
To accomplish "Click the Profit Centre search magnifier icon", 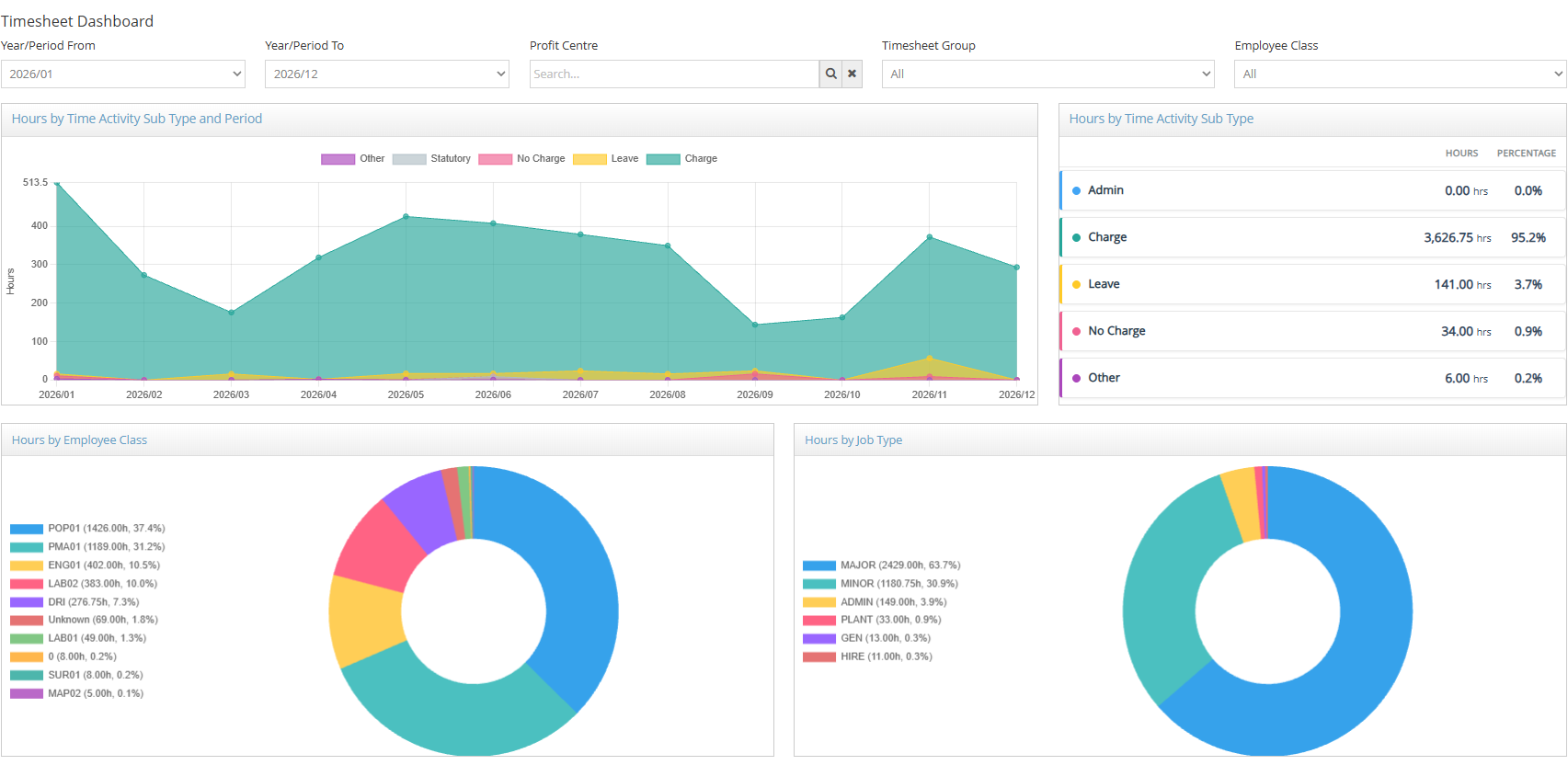I will pos(830,74).
